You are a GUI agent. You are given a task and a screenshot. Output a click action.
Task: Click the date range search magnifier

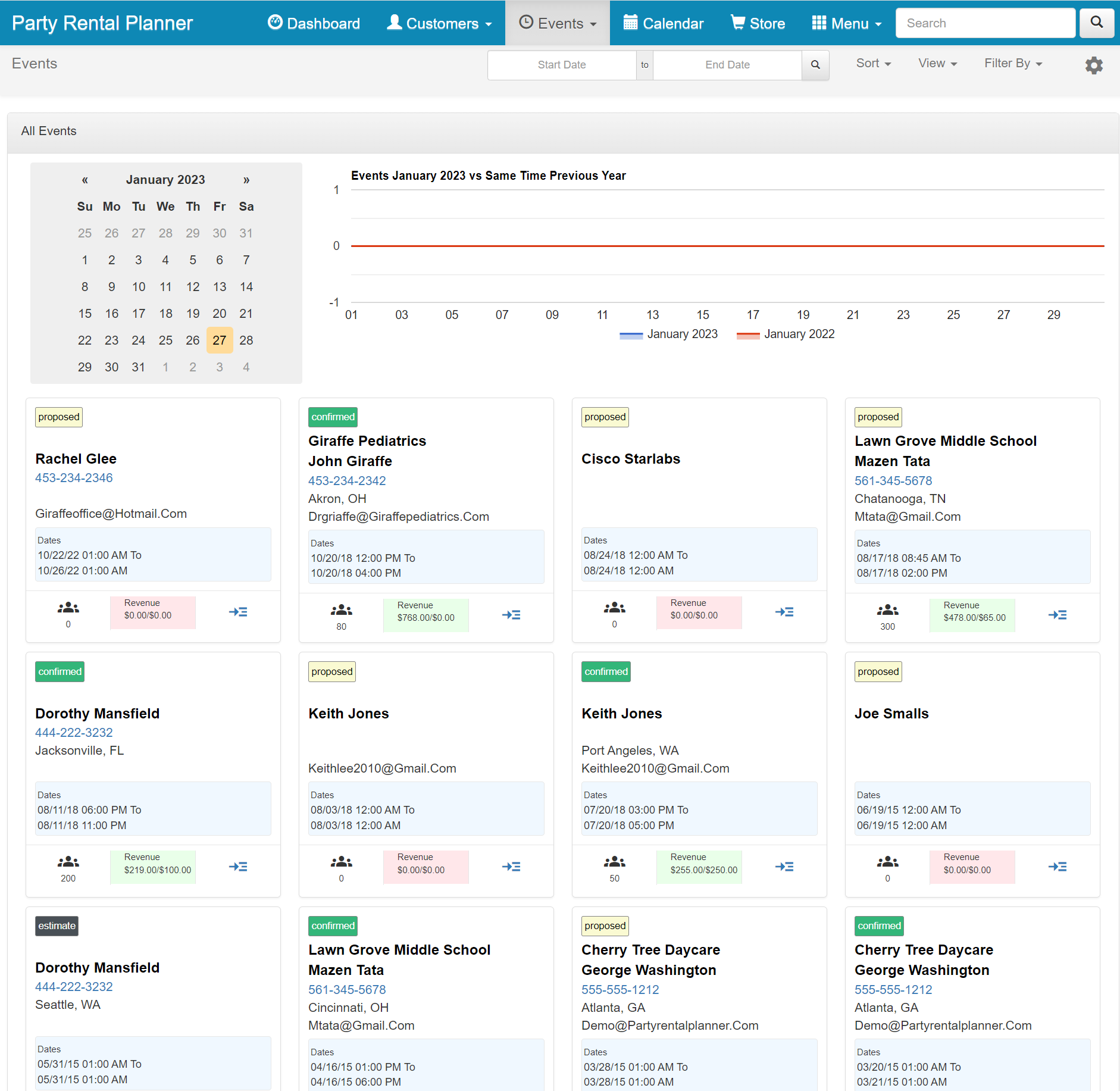(x=815, y=65)
